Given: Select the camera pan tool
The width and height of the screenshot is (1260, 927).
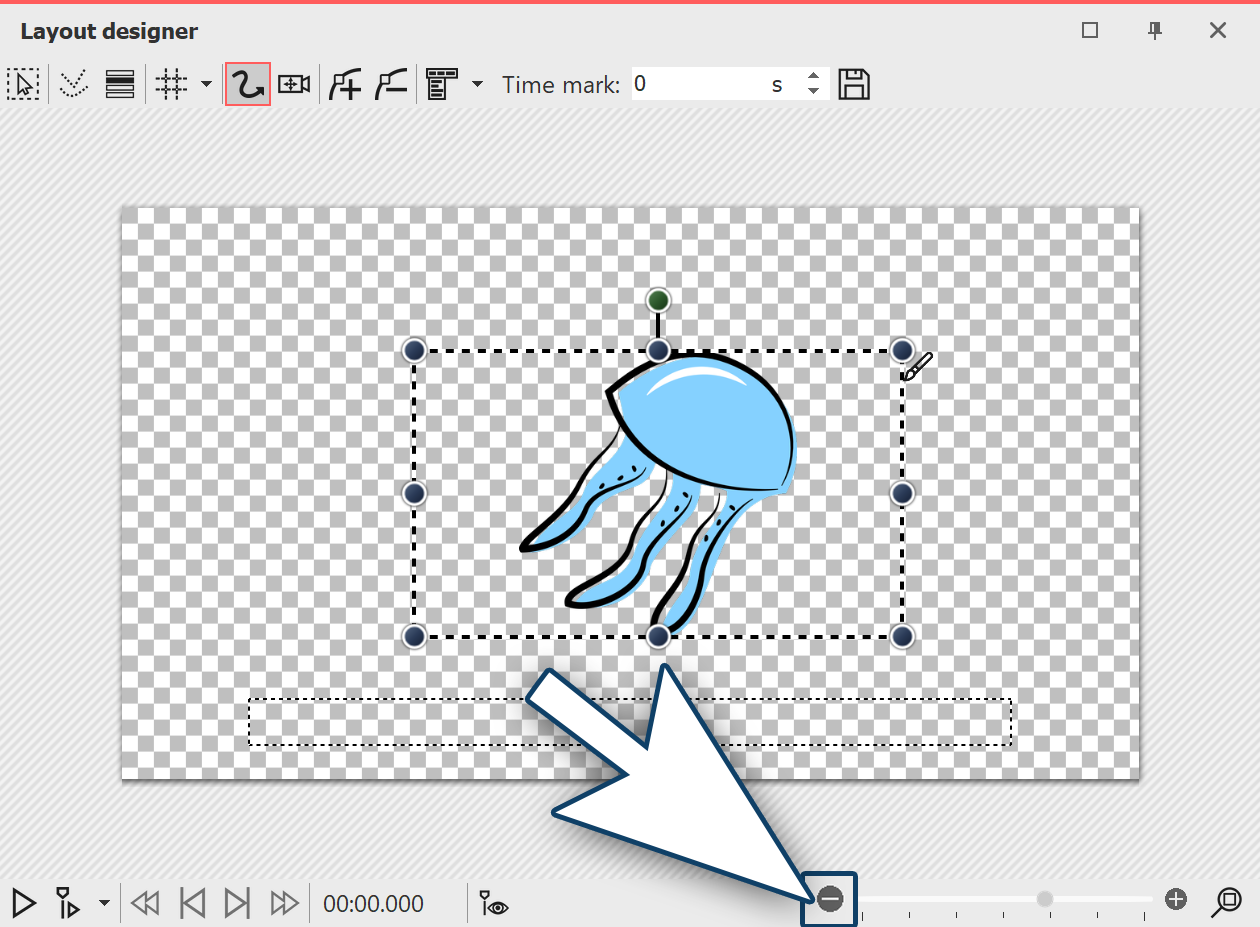Looking at the screenshot, I should pos(293,85).
